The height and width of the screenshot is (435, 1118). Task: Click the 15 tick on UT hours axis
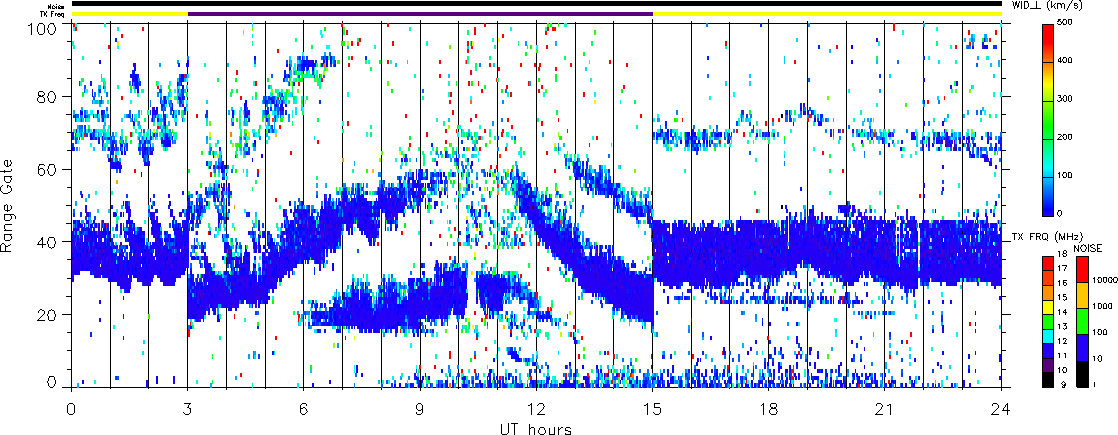pos(652,409)
